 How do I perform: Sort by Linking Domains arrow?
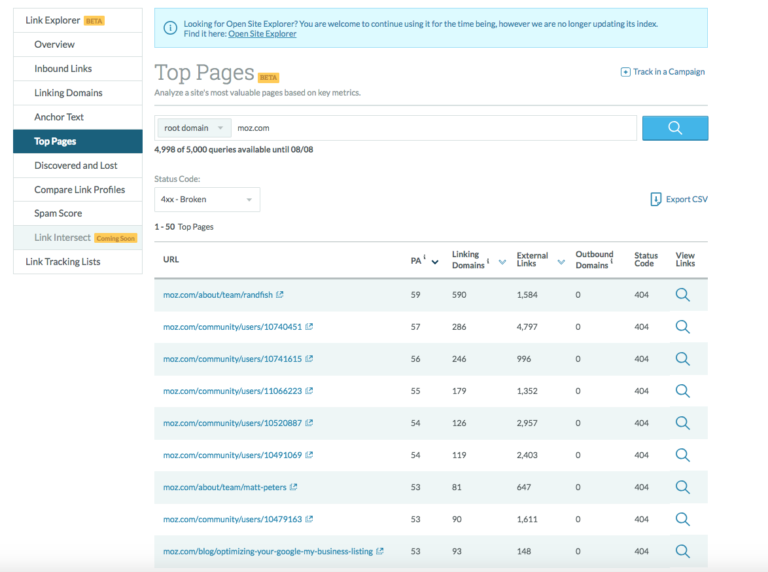[502, 262]
